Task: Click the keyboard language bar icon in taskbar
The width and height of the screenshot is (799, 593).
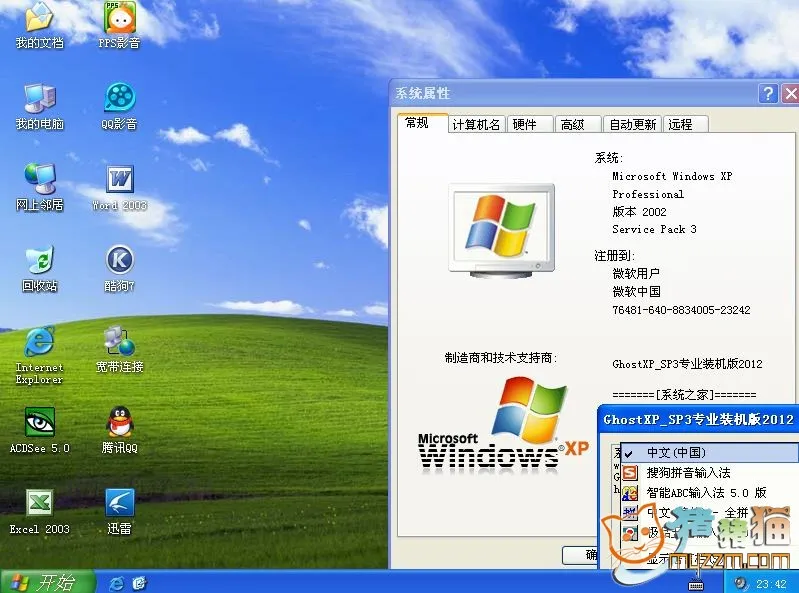Action: point(696,583)
